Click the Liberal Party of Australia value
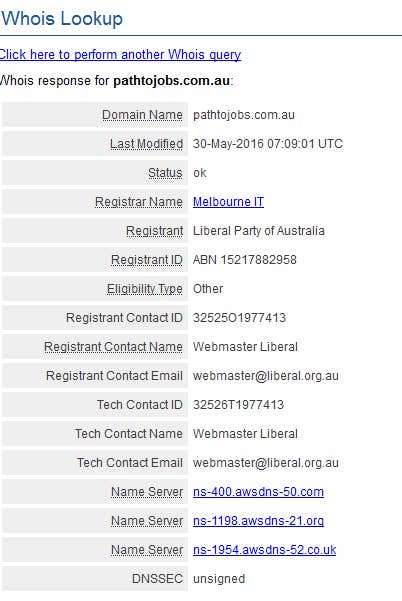The height and width of the screenshot is (601, 402). tap(259, 231)
